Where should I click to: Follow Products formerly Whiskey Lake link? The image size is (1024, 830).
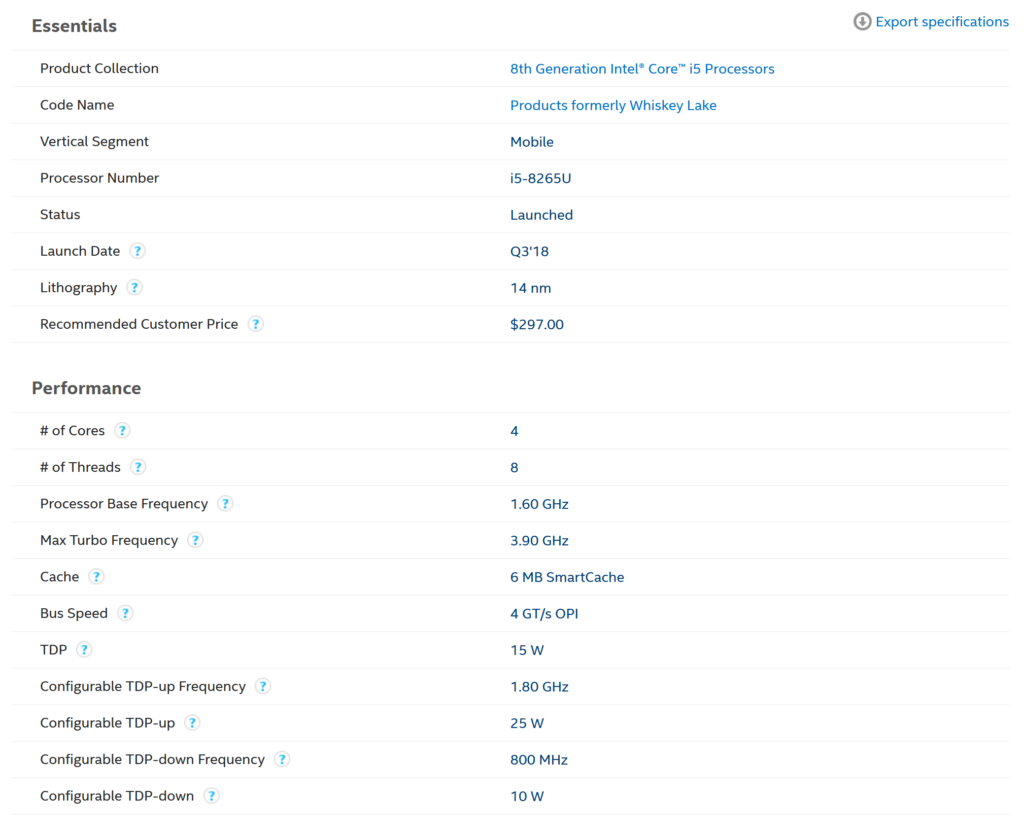[613, 105]
